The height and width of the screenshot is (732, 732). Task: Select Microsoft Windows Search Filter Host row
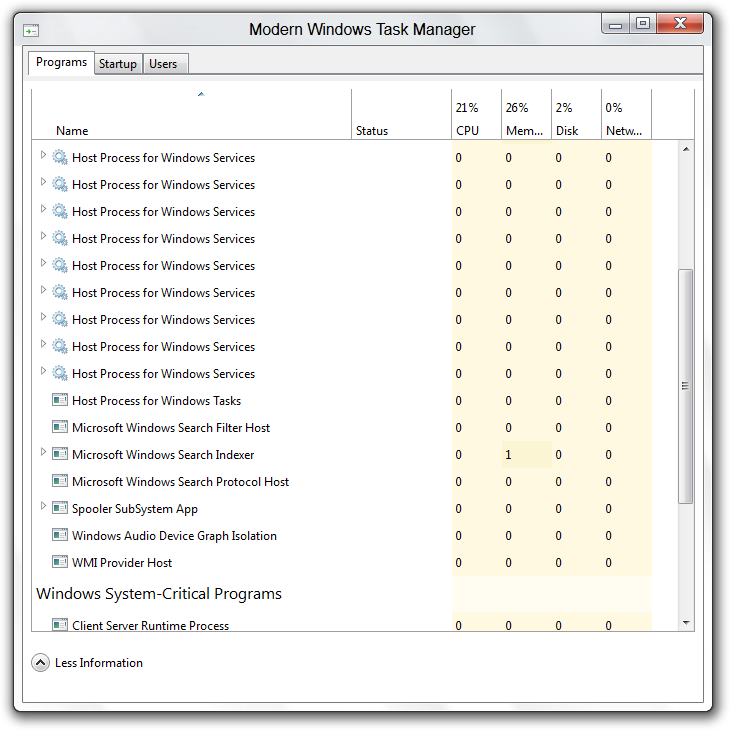click(x=342, y=428)
